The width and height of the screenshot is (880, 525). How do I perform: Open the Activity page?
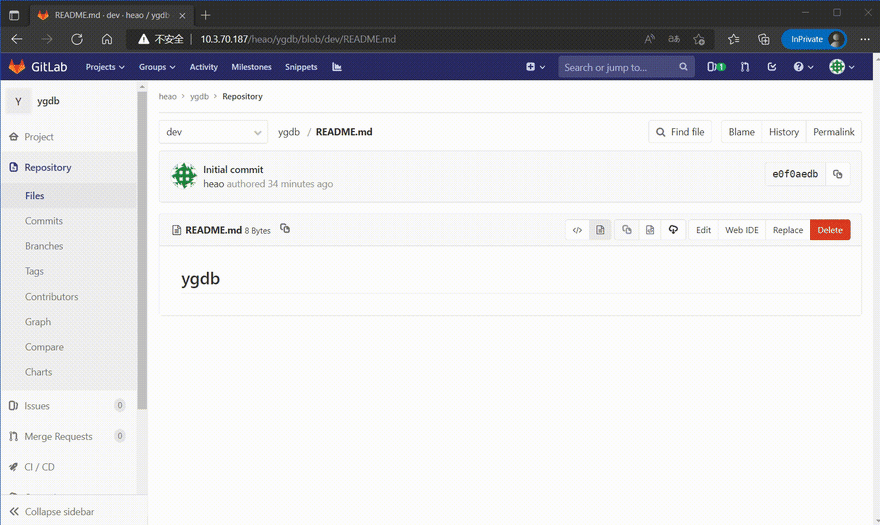coord(203,67)
